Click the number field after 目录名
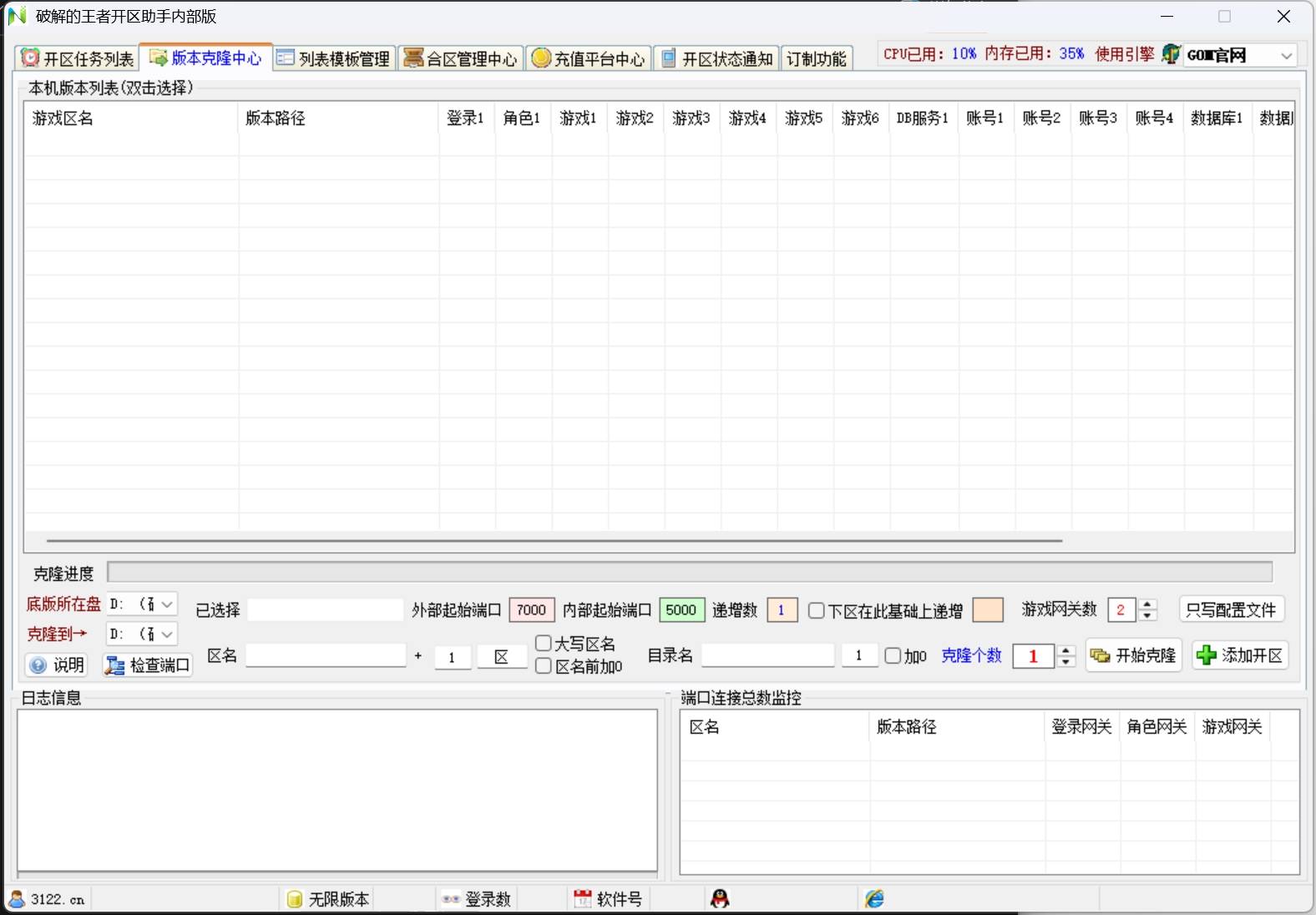 [859, 655]
